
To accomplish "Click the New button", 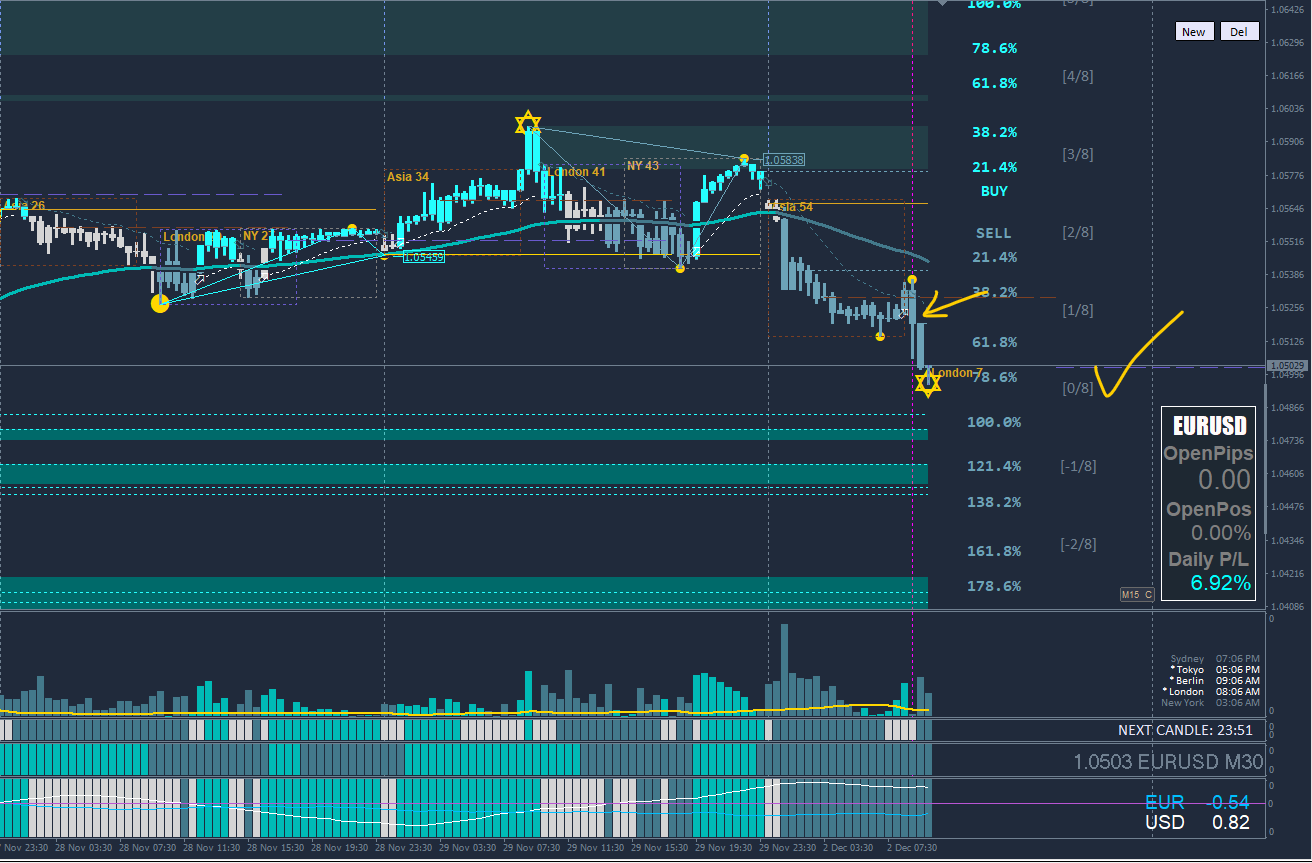I will (x=1194, y=32).
